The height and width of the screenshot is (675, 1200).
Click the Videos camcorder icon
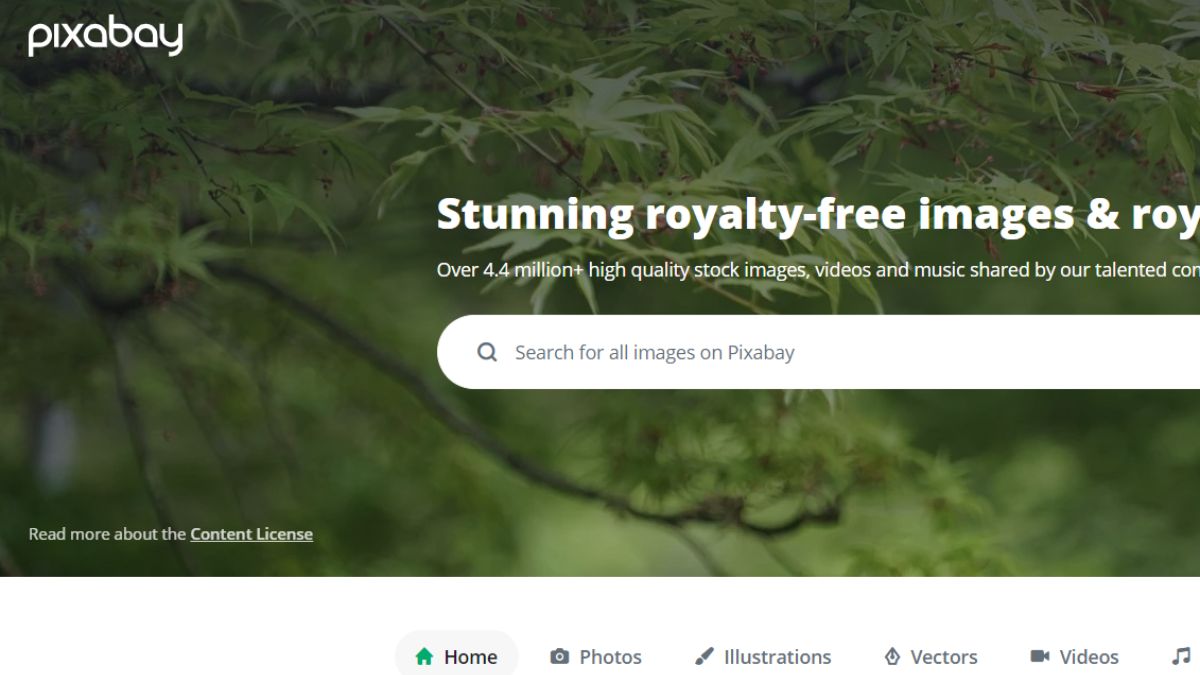click(x=1040, y=656)
